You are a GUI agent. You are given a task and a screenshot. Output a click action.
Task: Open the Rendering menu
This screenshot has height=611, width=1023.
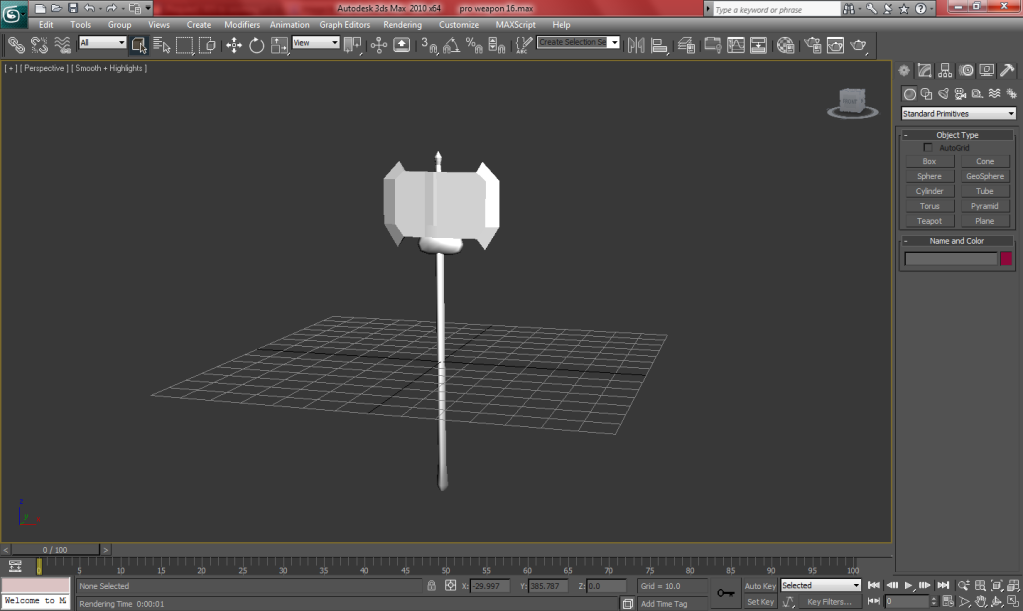402,24
